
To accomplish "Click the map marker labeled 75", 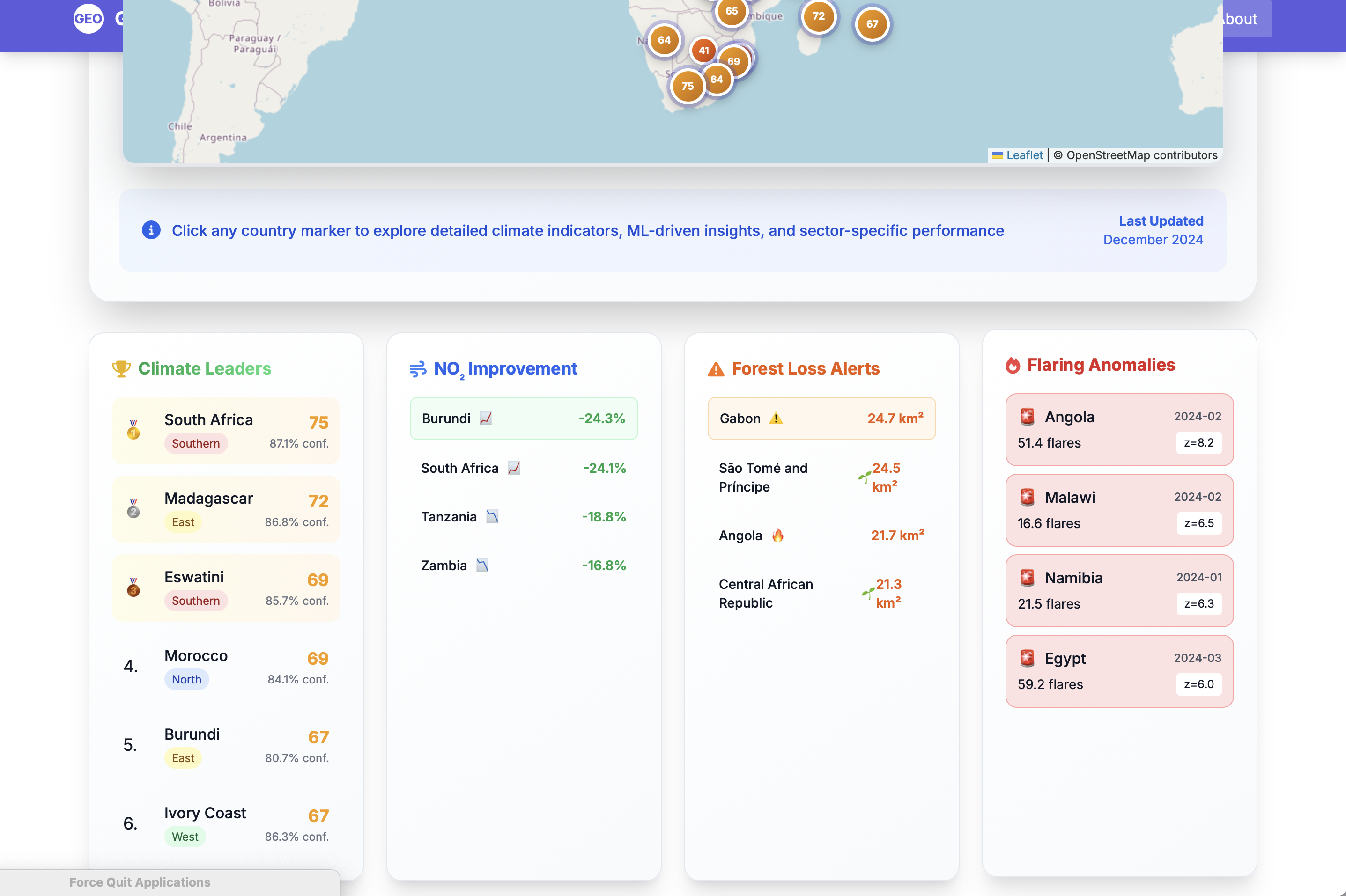I will pos(687,86).
